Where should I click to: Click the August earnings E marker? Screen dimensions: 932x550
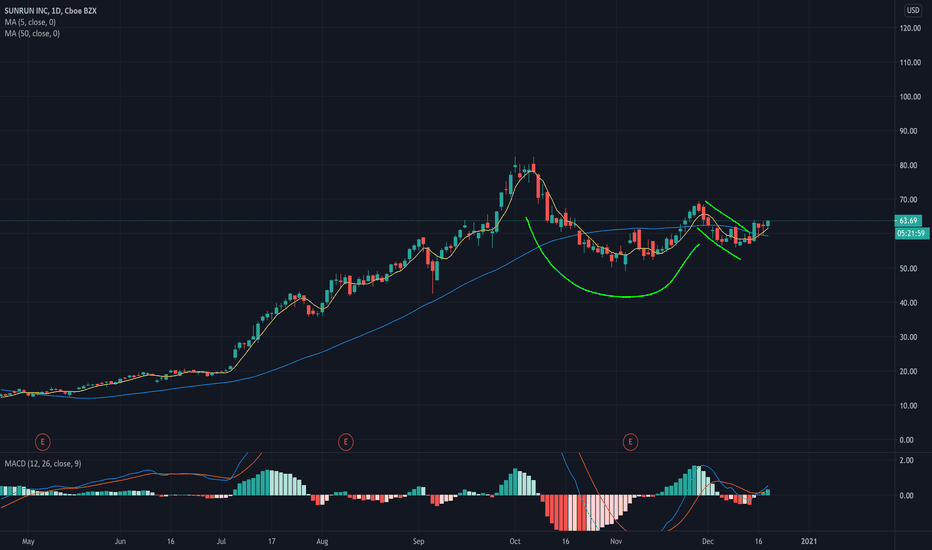click(x=345, y=442)
